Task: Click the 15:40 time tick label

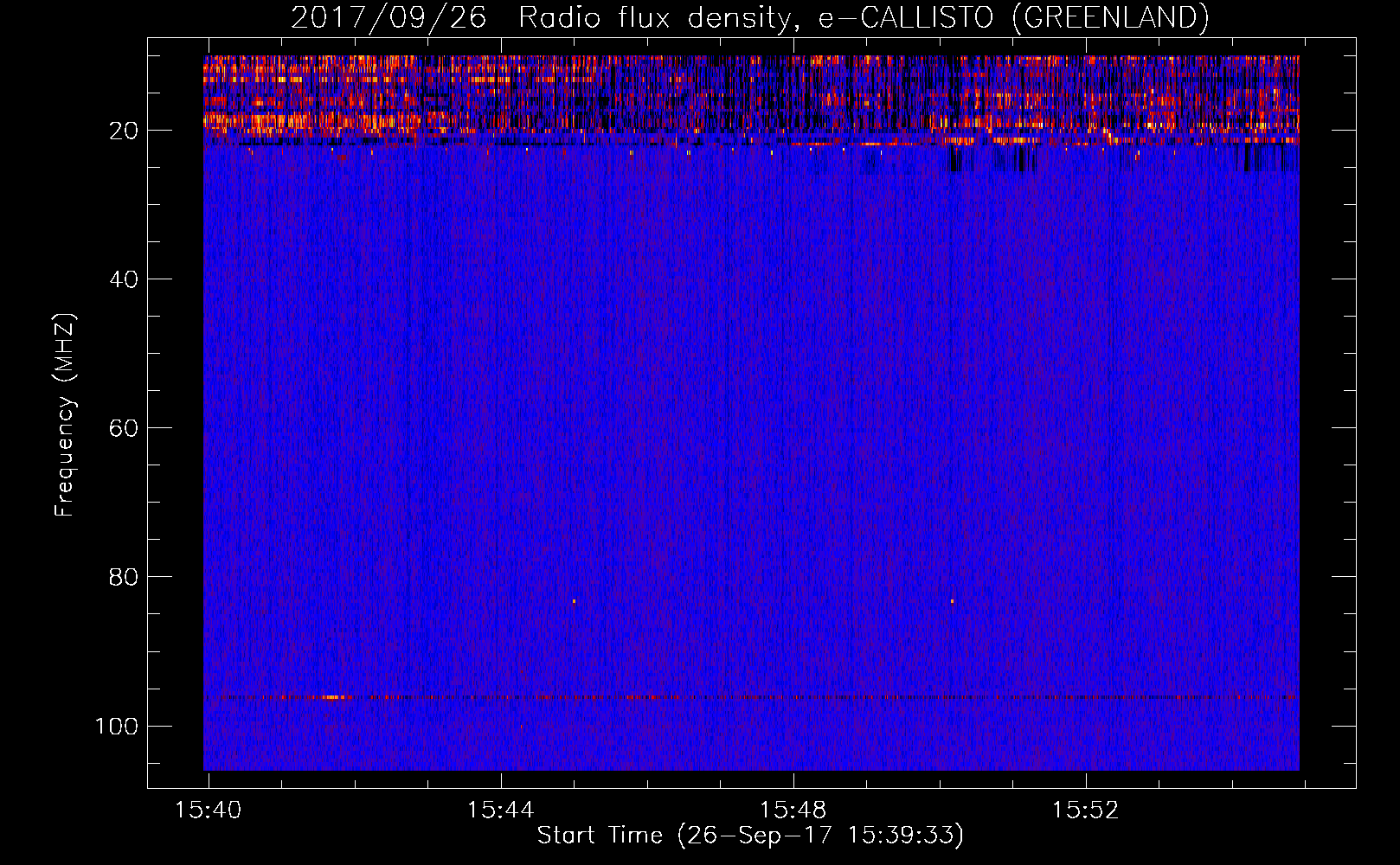Action: pos(209,811)
